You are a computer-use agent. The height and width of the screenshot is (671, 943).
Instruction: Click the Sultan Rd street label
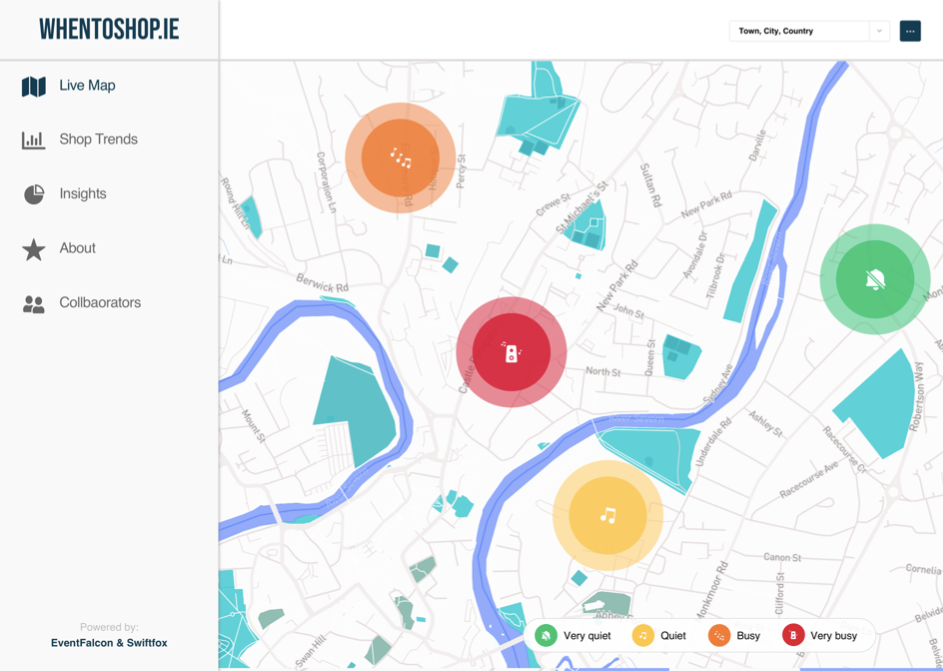pyautogui.click(x=651, y=185)
